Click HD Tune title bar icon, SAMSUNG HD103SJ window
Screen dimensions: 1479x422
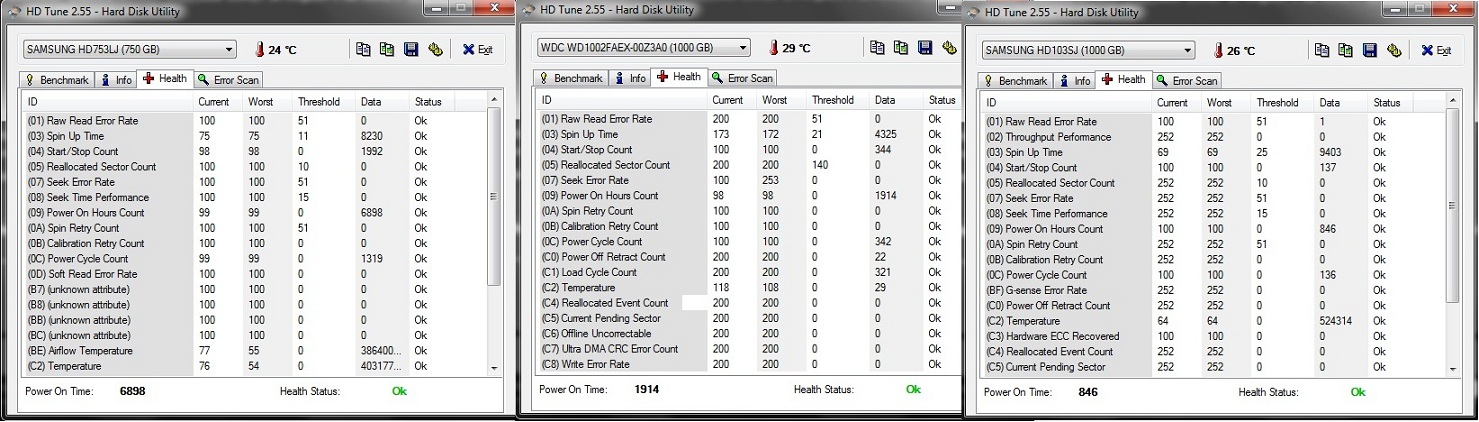click(x=973, y=12)
